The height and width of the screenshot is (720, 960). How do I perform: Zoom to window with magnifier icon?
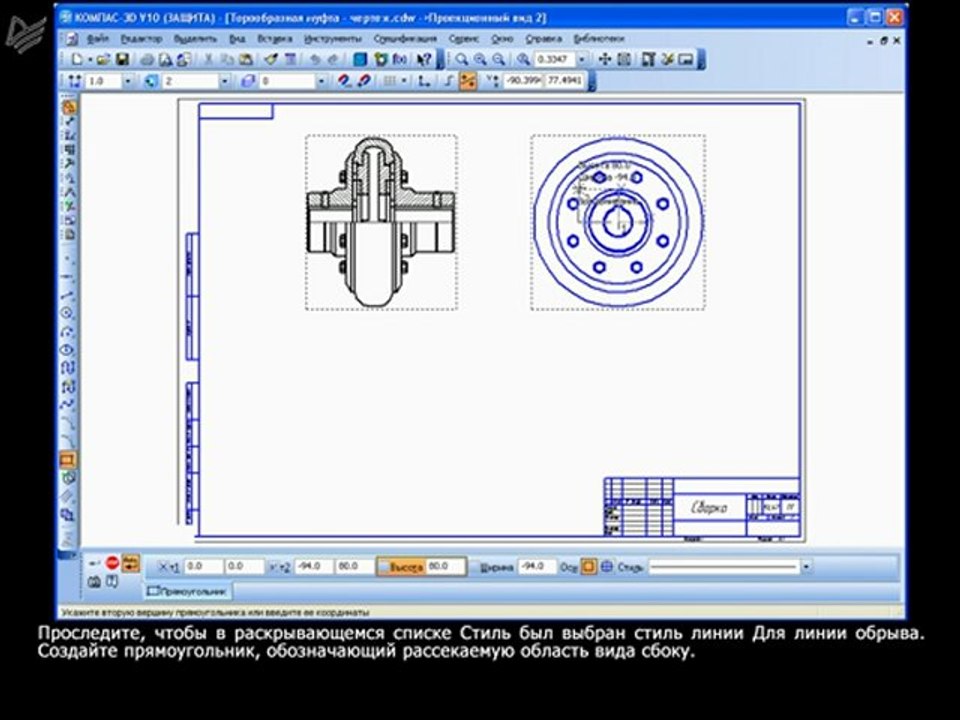[462, 59]
